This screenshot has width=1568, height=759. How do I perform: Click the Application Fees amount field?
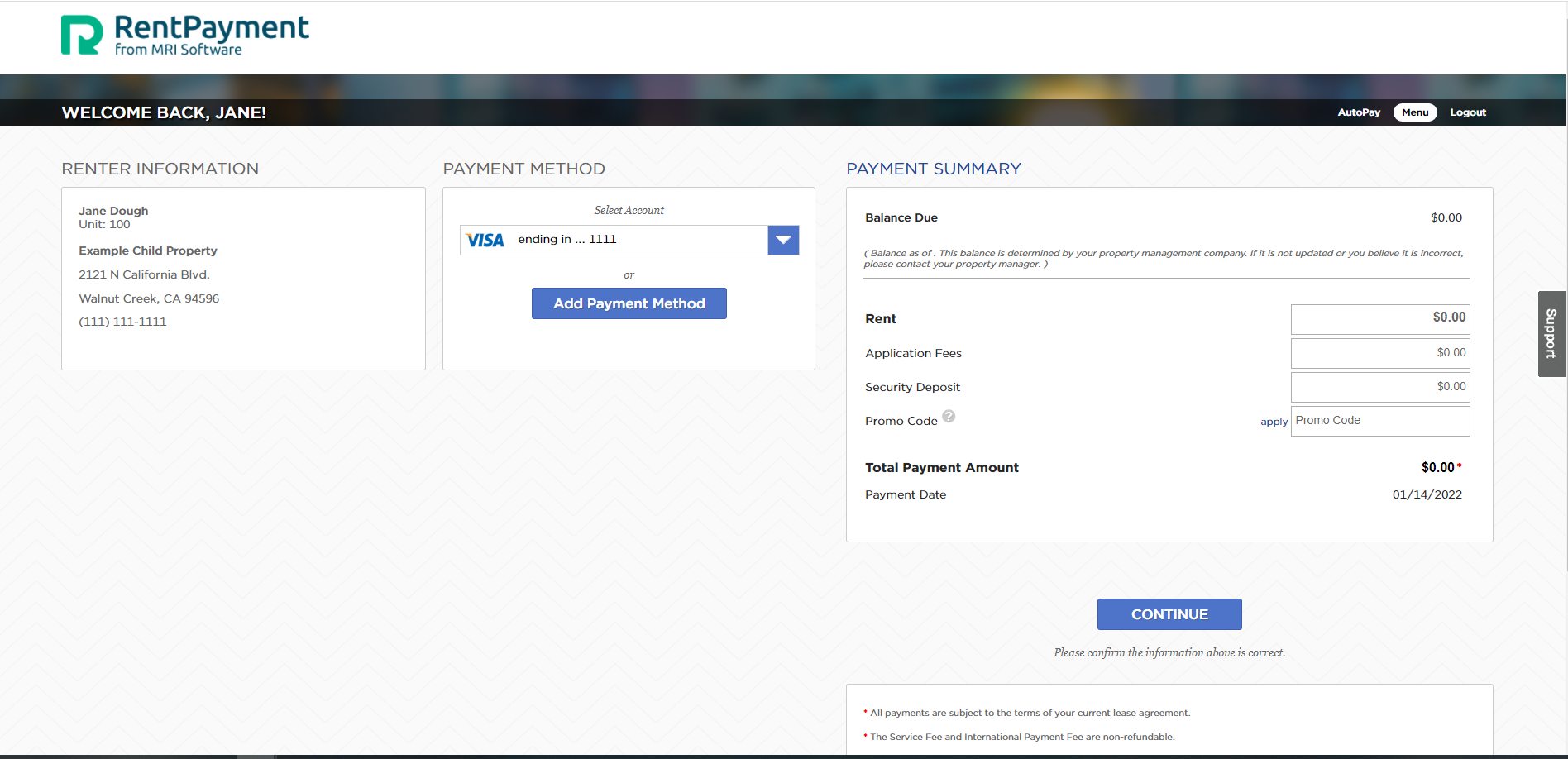tap(1379, 353)
